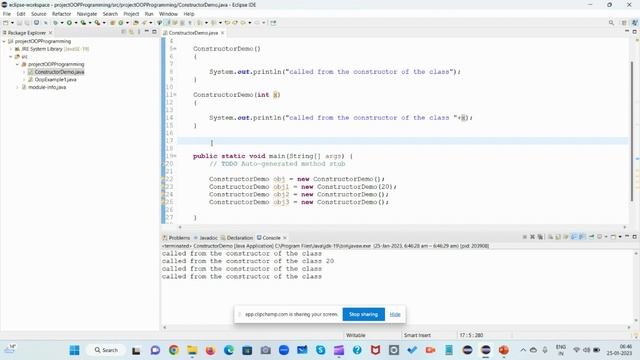The width and height of the screenshot is (640, 360).
Task: Start the Debug toolbar button
Action: (56, 23)
